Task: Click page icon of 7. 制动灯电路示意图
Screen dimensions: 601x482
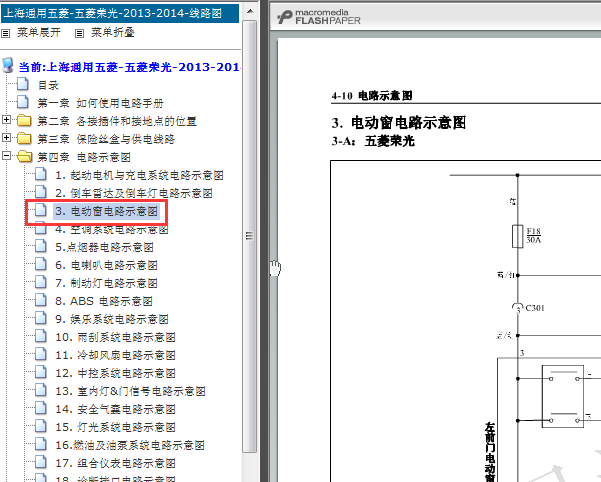Action: 41,282
